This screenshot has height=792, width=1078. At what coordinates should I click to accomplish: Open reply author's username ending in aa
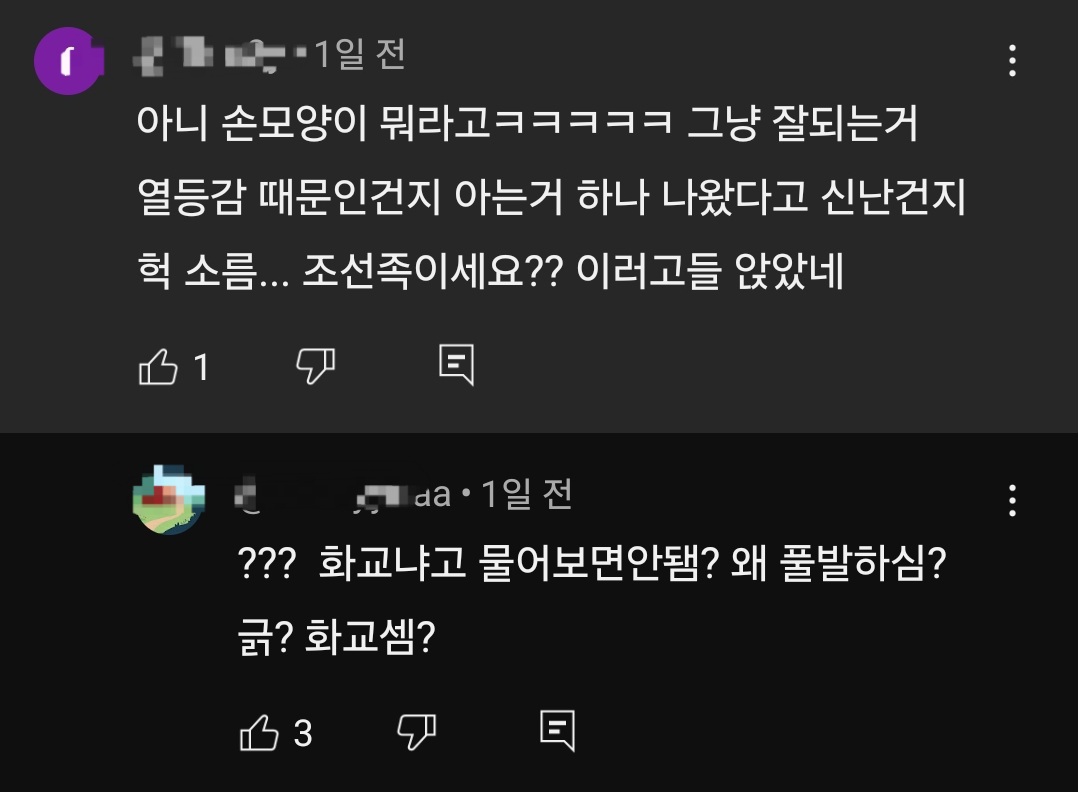[x=340, y=494]
